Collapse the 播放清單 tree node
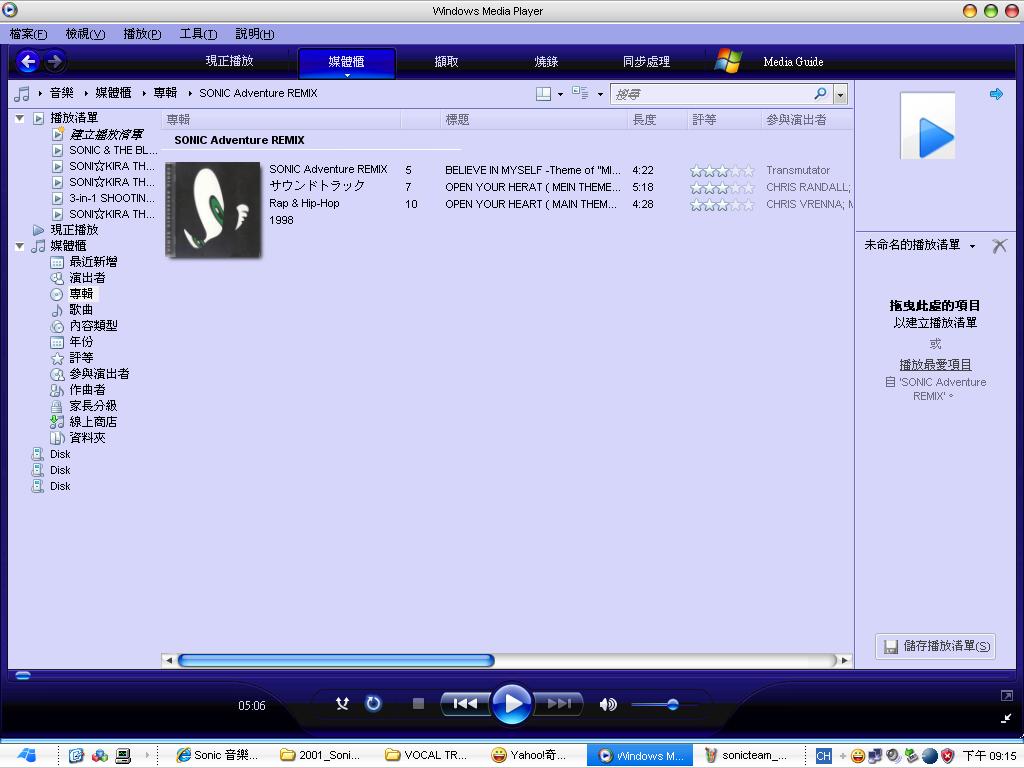This screenshot has height=768, width=1024. click(19, 118)
